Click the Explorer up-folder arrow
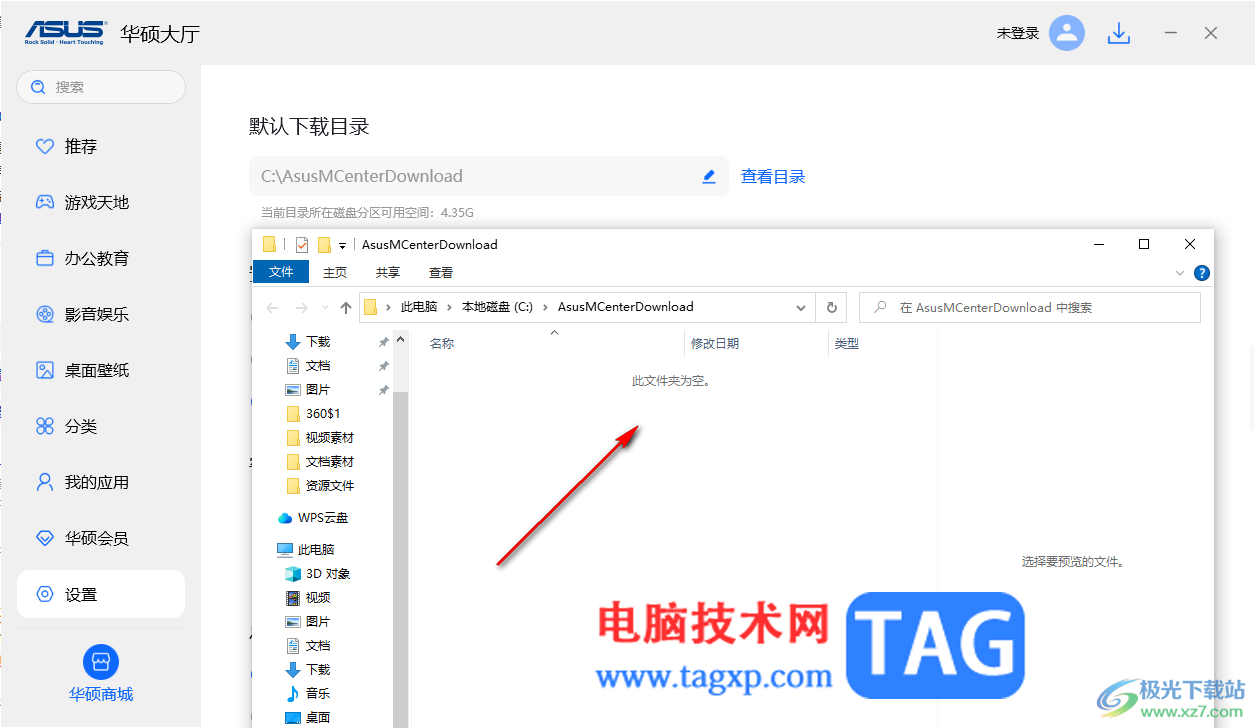This screenshot has width=1256, height=728. (346, 308)
